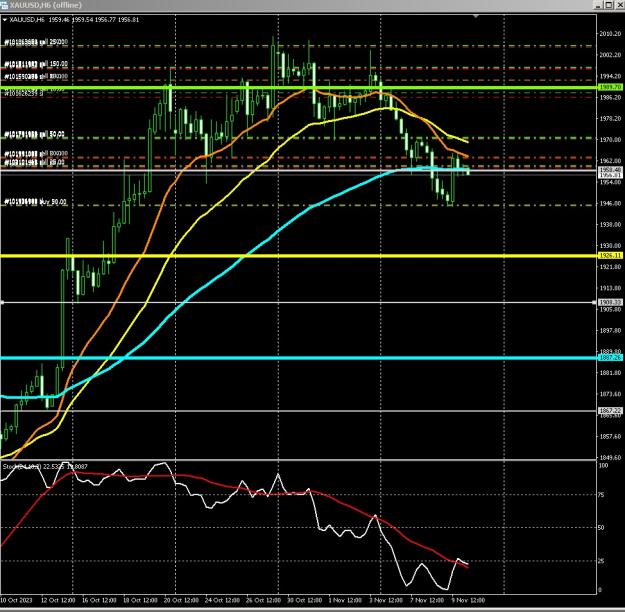Click the 1849.60 price scale label
Viewport: 625px width, 612px height.
610,457
